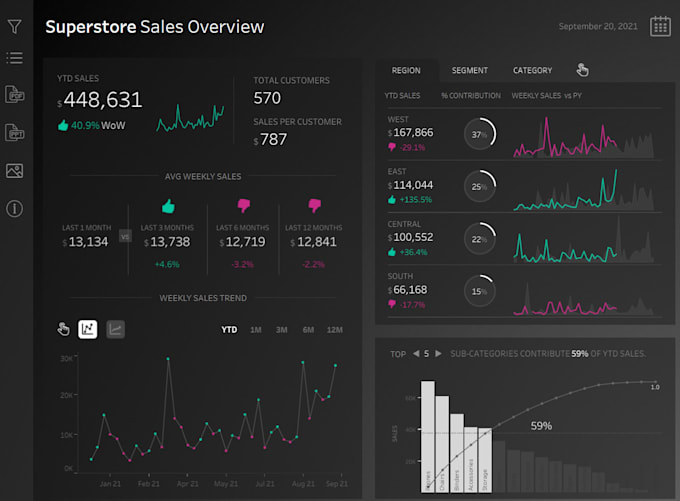Switch to the Region tab
Screen dimensions: 680x501
click(406, 70)
